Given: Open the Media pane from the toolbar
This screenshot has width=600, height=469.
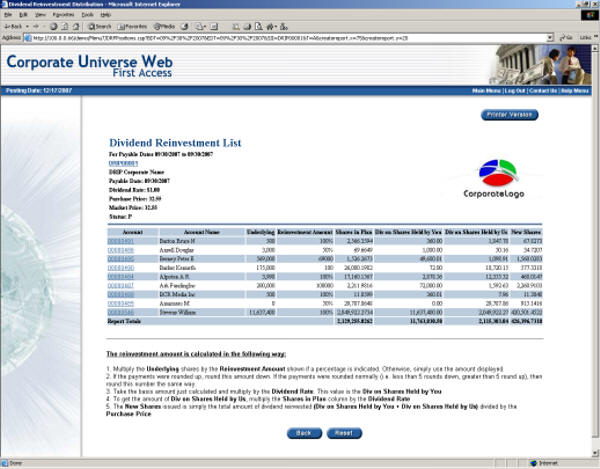Looking at the screenshot, I should (164, 26).
